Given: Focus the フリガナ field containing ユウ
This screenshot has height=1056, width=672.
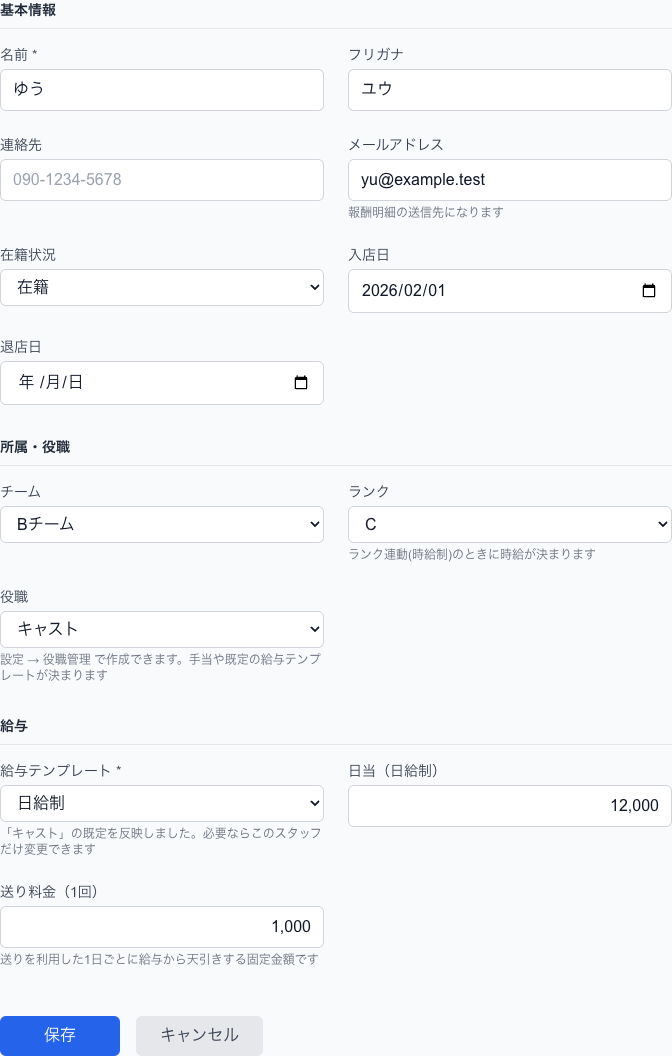Looking at the screenshot, I should click(510, 90).
